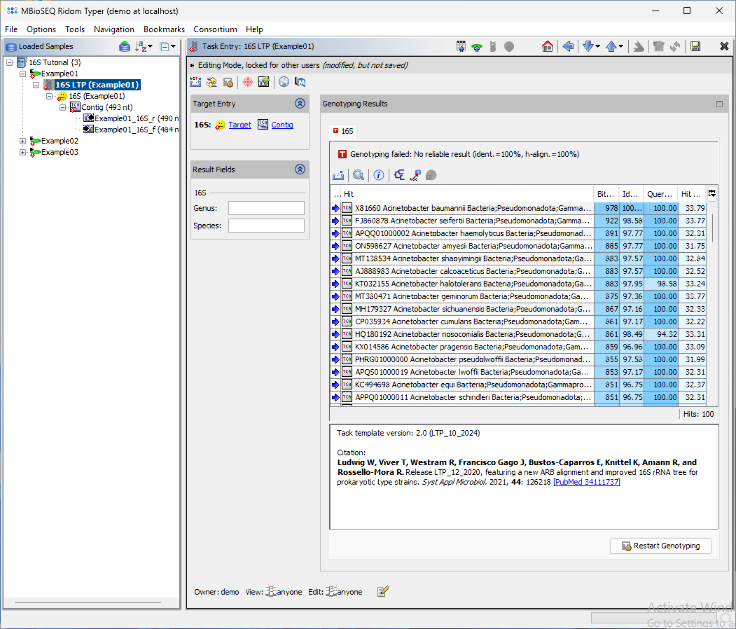Click the gray disabled round icon above hits table
This screenshot has height=629, width=736.
click(431, 175)
